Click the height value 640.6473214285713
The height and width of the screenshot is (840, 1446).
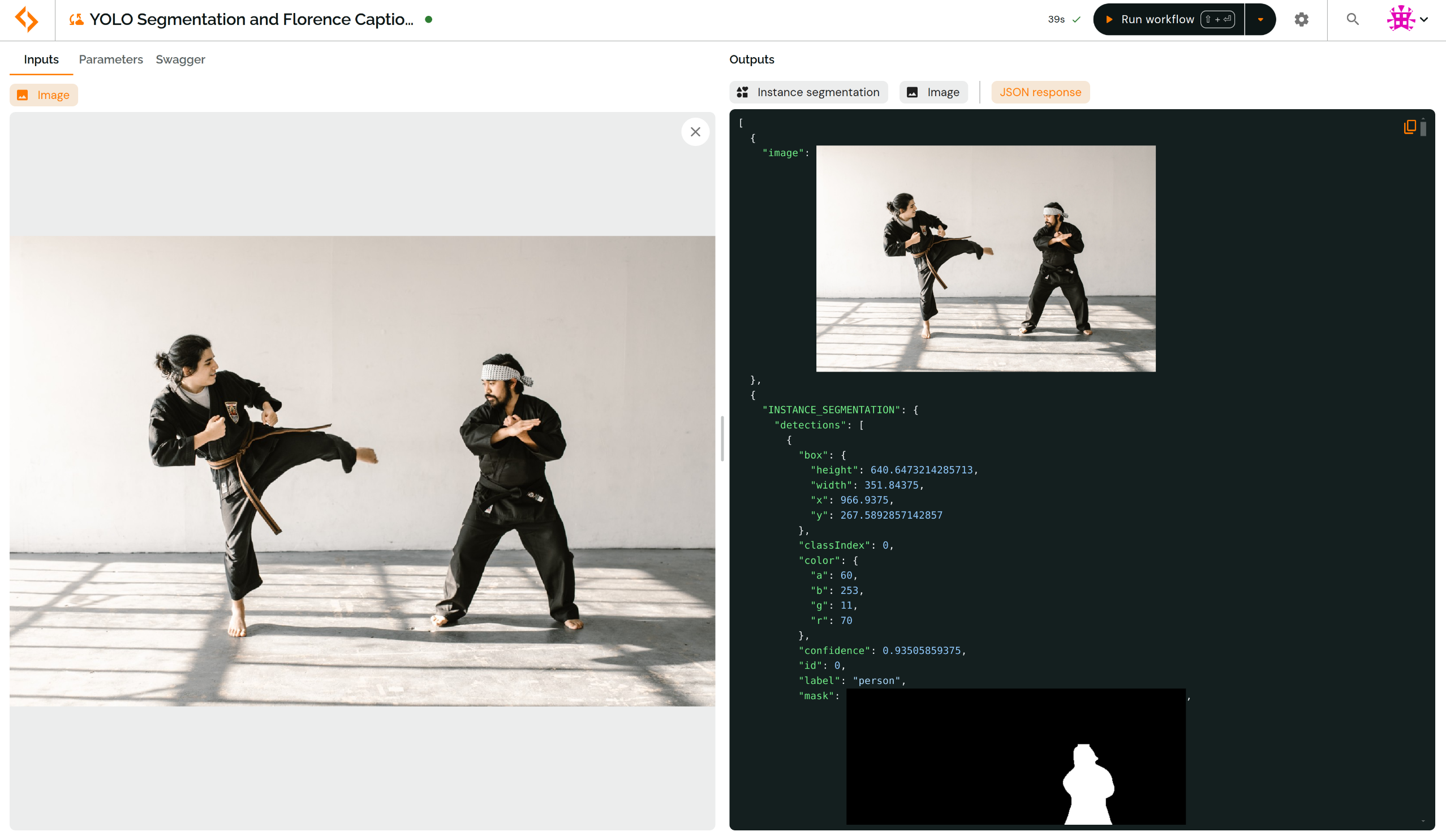point(922,470)
